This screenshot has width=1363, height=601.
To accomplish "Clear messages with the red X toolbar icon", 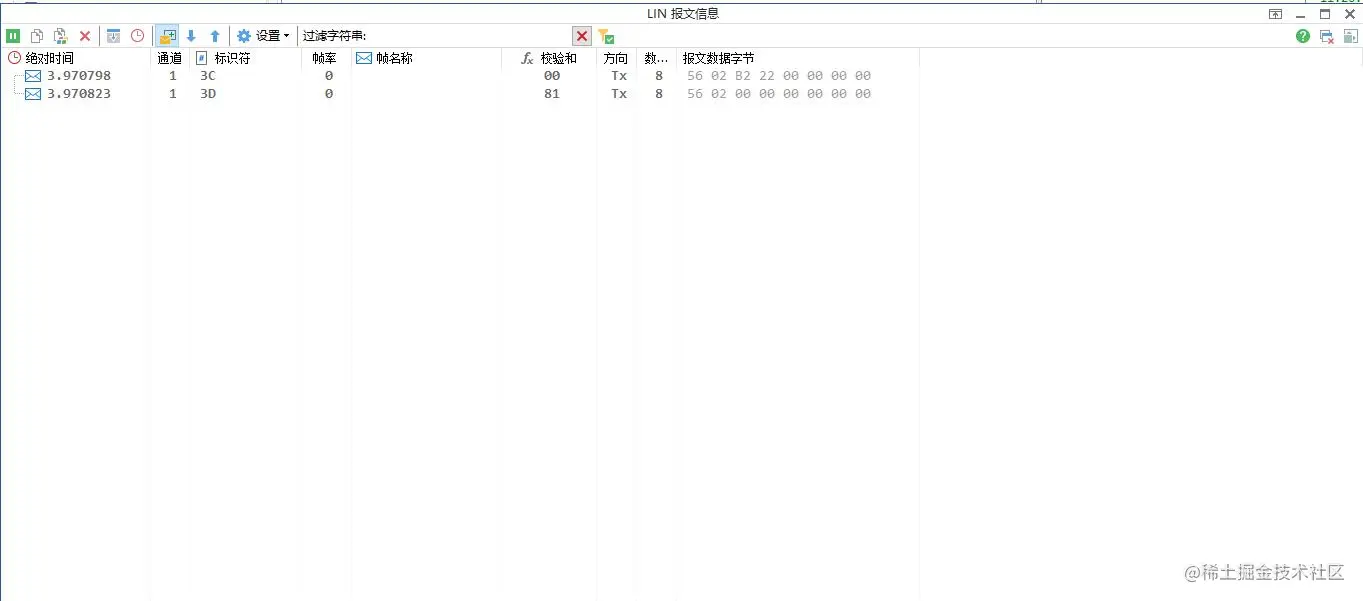I will coord(85,36).
